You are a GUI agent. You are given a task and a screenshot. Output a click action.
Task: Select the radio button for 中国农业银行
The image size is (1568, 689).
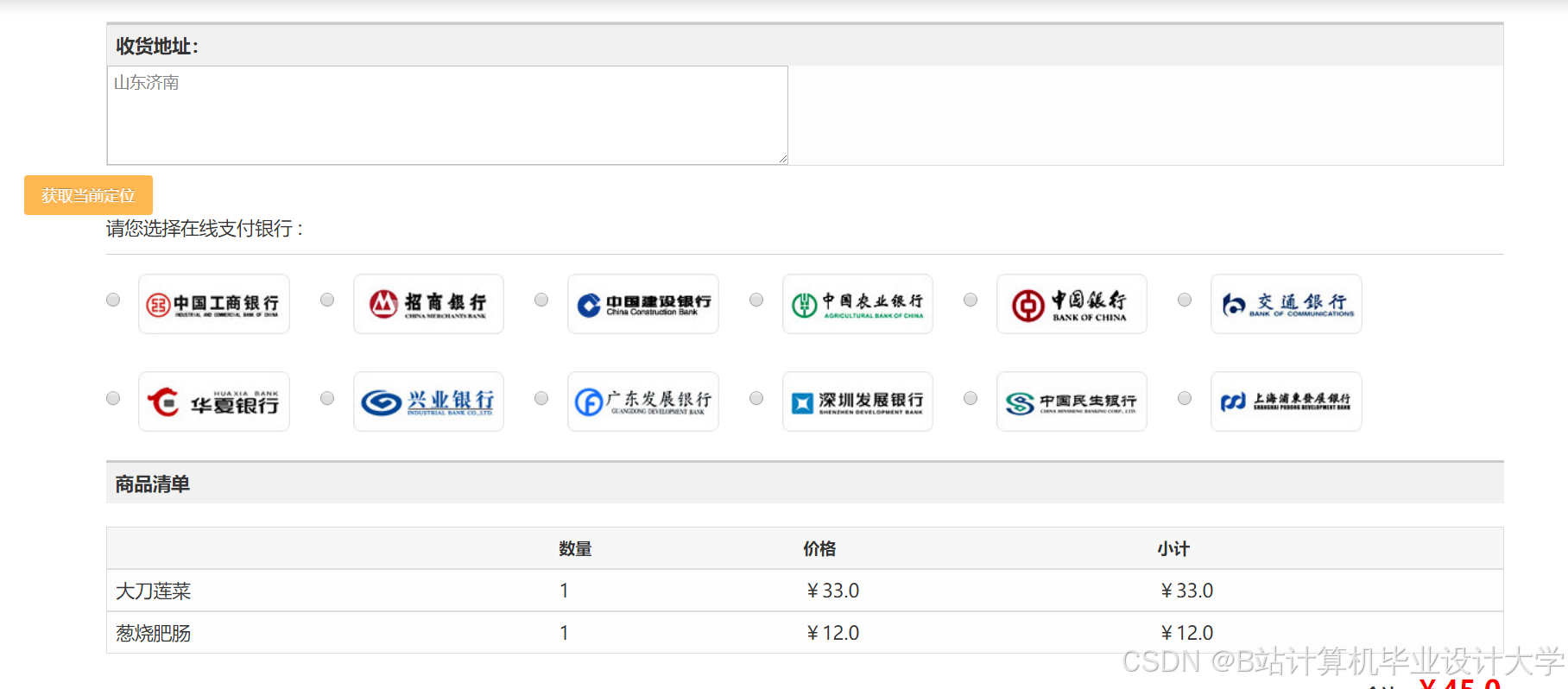pos(756,300)
